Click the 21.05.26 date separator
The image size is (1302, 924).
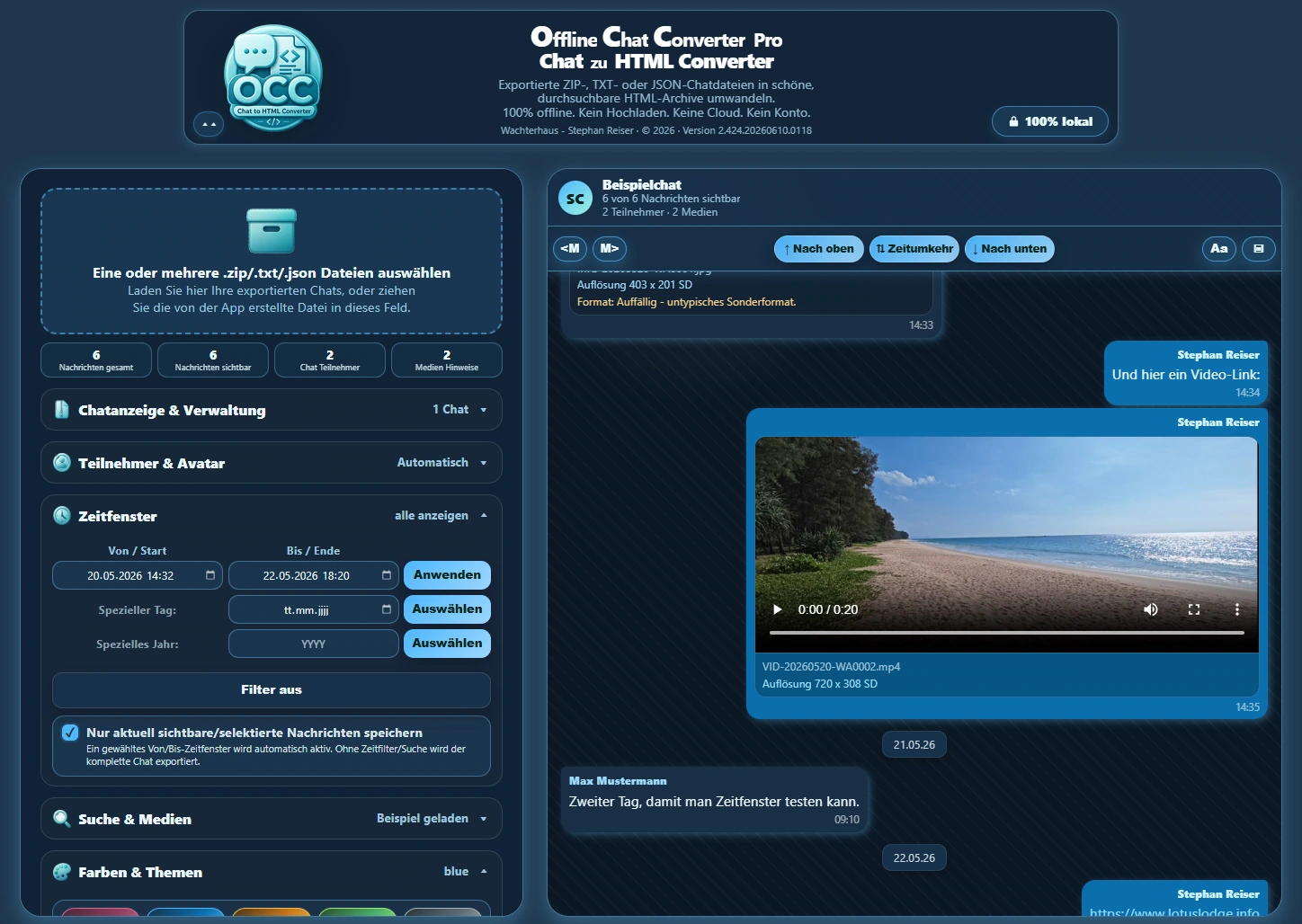click(x=914, y=745)
